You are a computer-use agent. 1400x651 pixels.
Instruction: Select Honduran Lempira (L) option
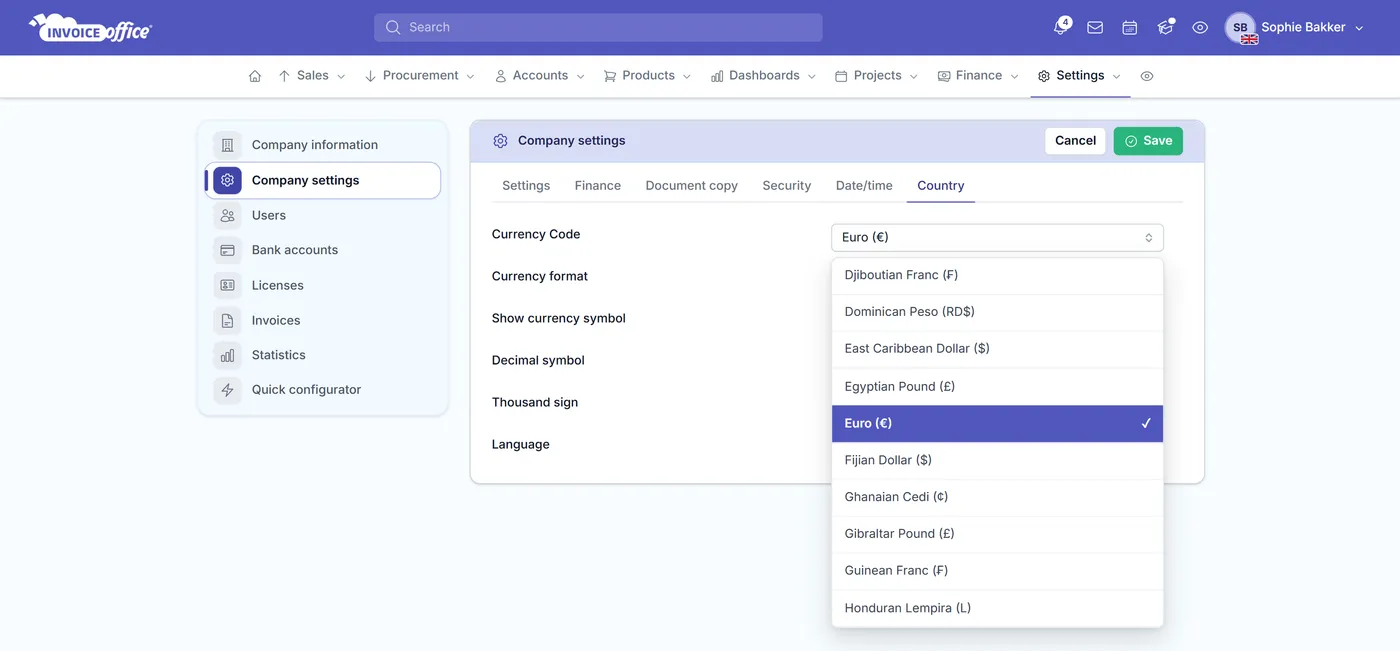tap(997, 608)
